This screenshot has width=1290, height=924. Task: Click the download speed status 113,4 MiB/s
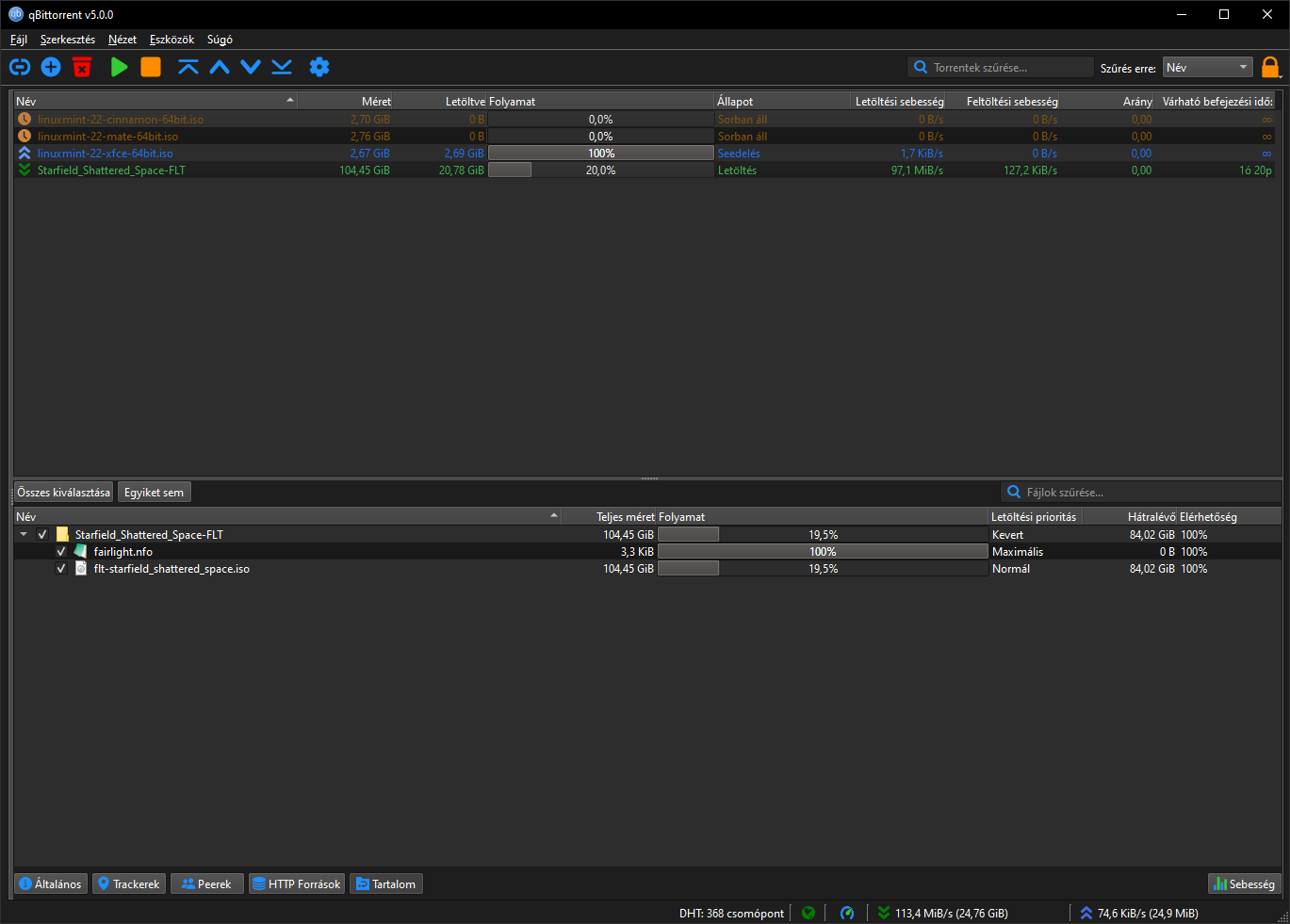pyautogui.click(x=942, y=913)
